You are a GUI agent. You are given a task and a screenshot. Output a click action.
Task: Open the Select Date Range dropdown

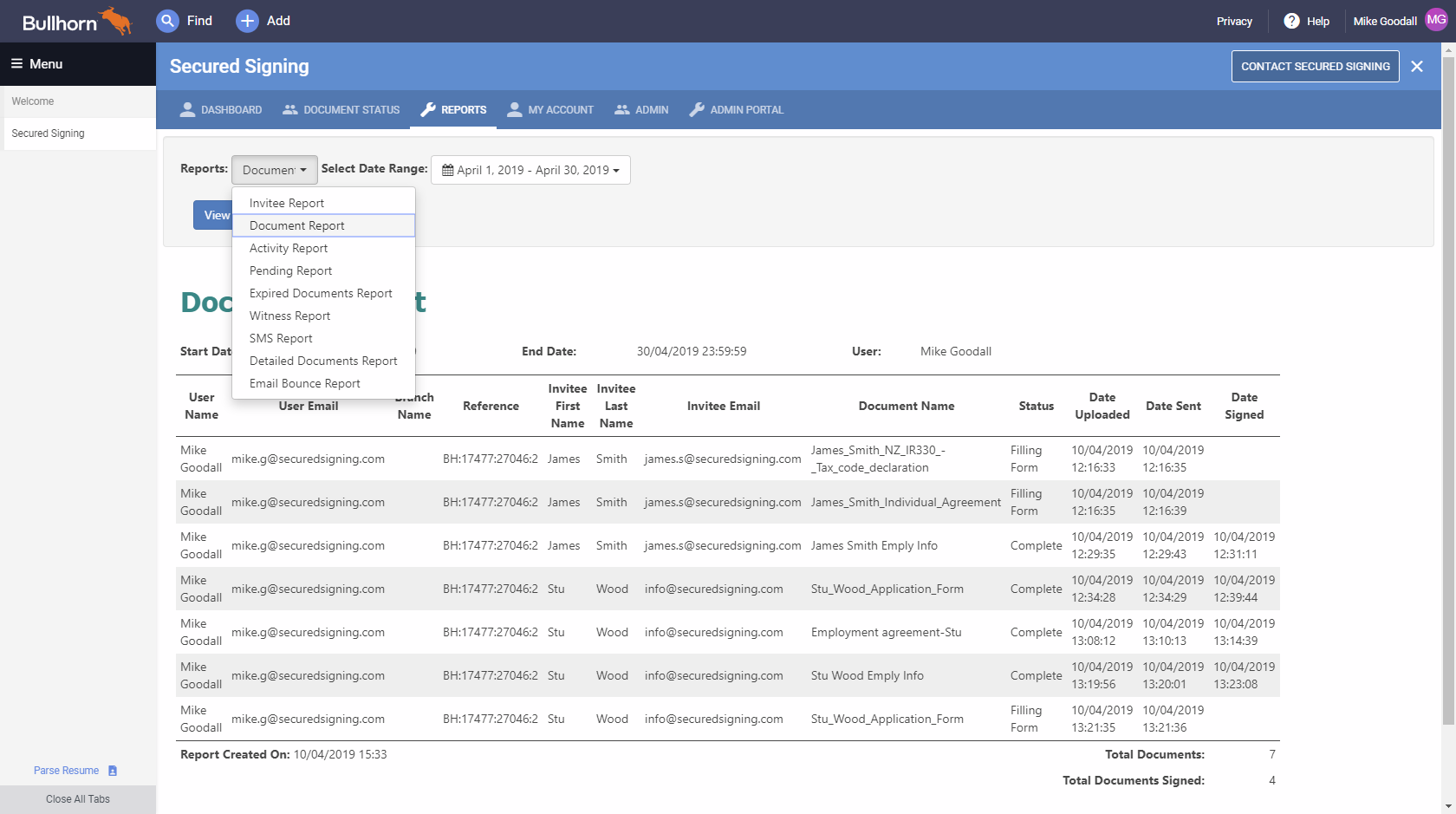point(530,170)
